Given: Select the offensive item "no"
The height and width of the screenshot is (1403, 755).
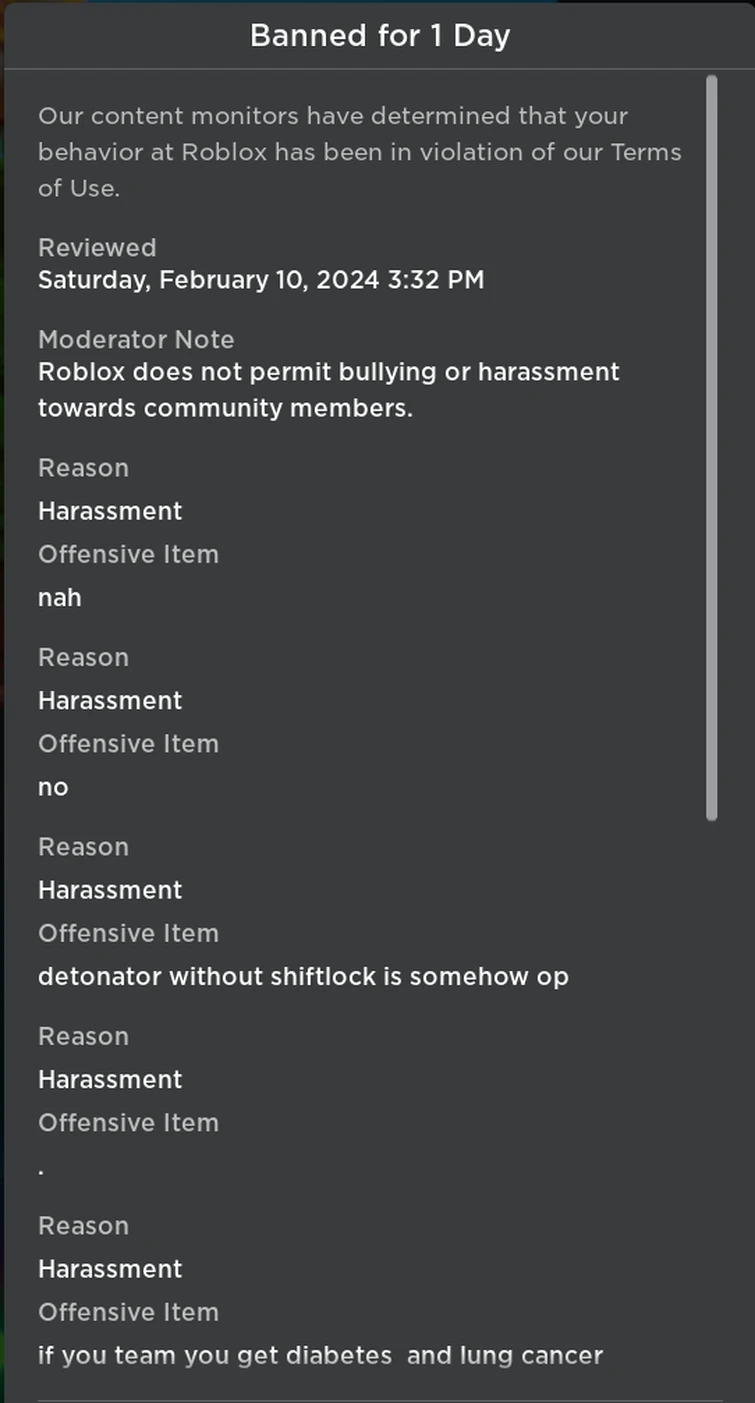Looking at the screenshot, I should tap(53, 788).
